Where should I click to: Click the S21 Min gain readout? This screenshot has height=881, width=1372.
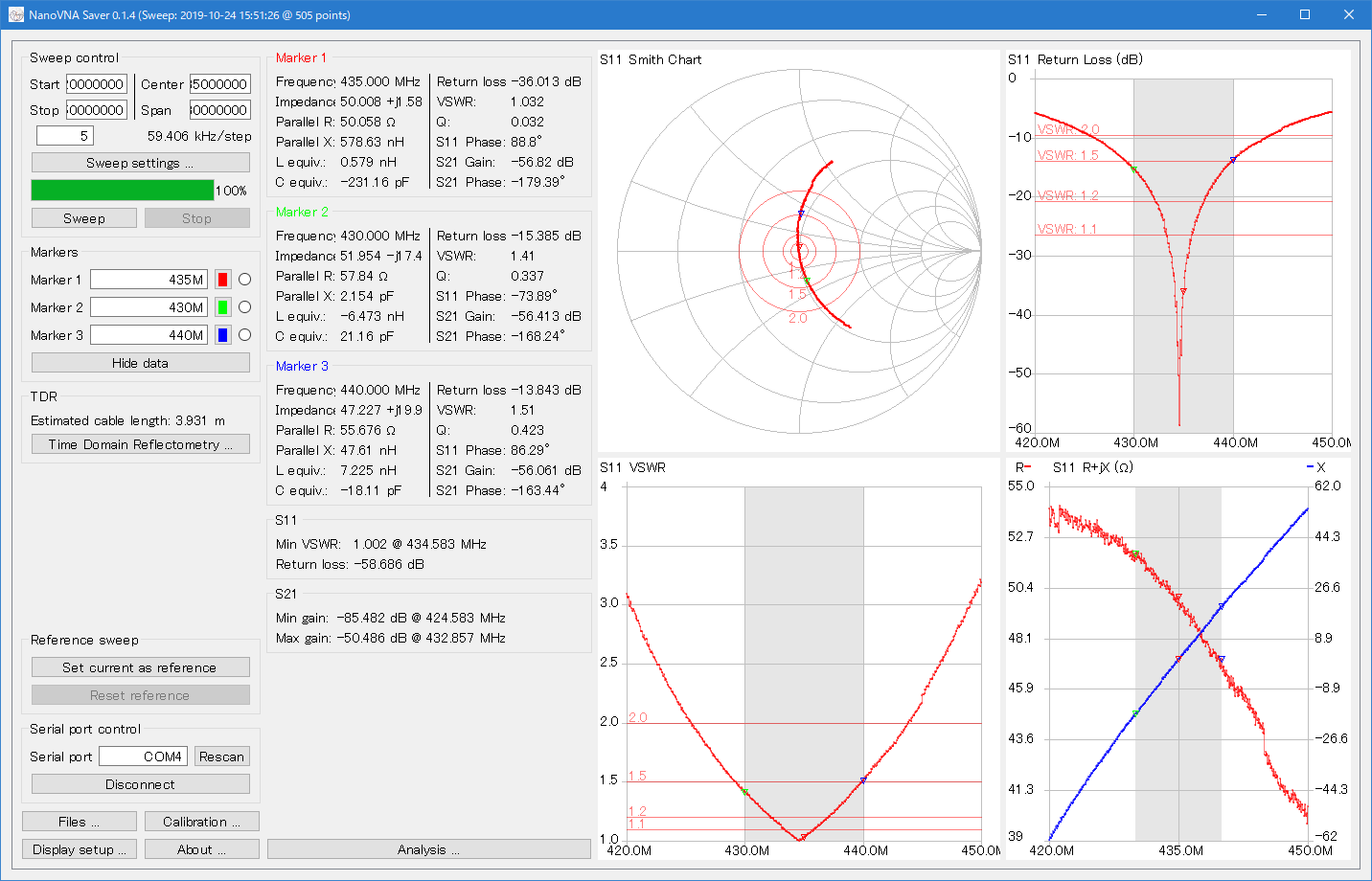tap(391, 618)
